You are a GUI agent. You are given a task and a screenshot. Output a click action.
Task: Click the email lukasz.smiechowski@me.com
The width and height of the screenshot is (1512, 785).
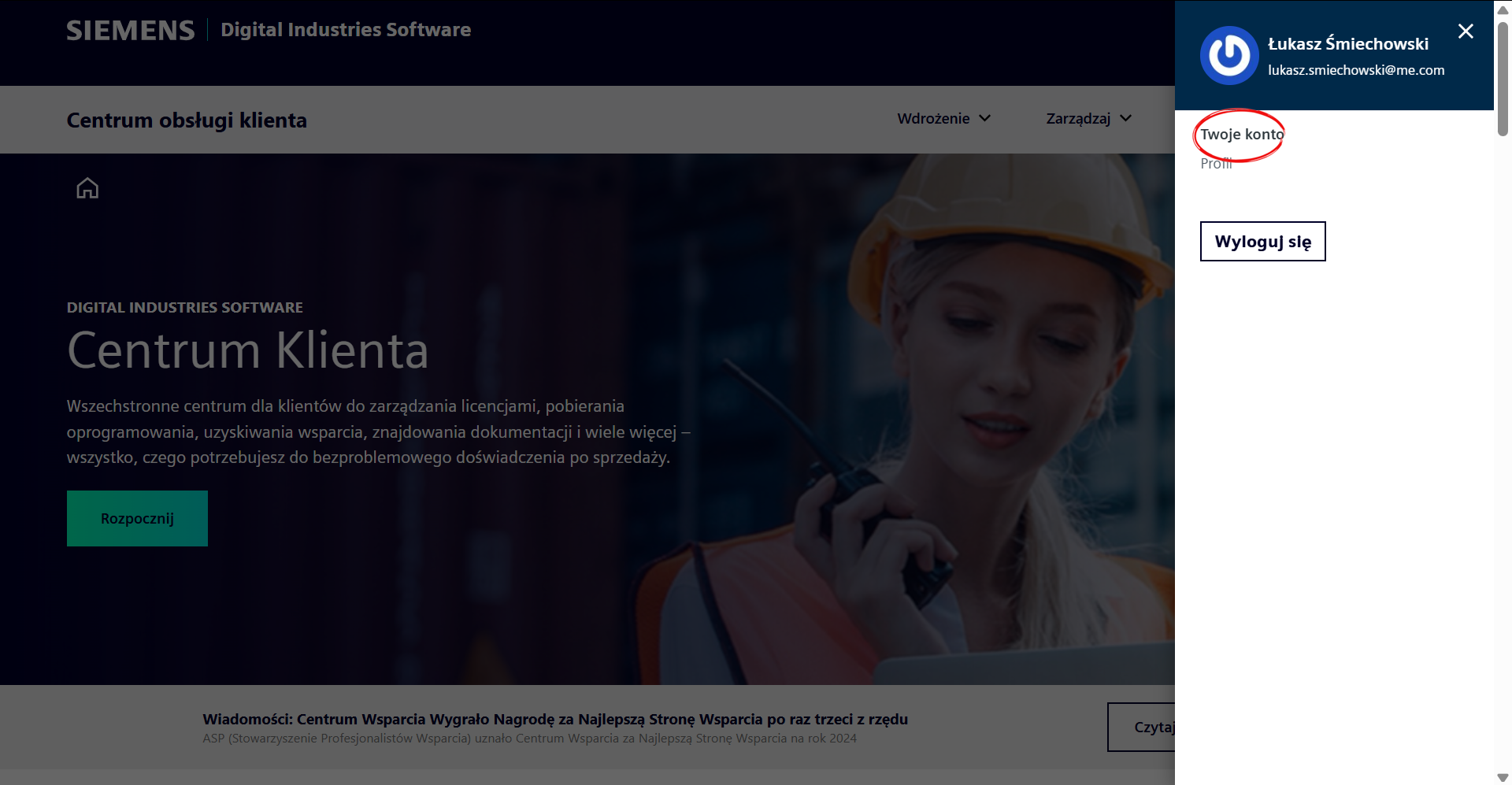[1356, 70]
